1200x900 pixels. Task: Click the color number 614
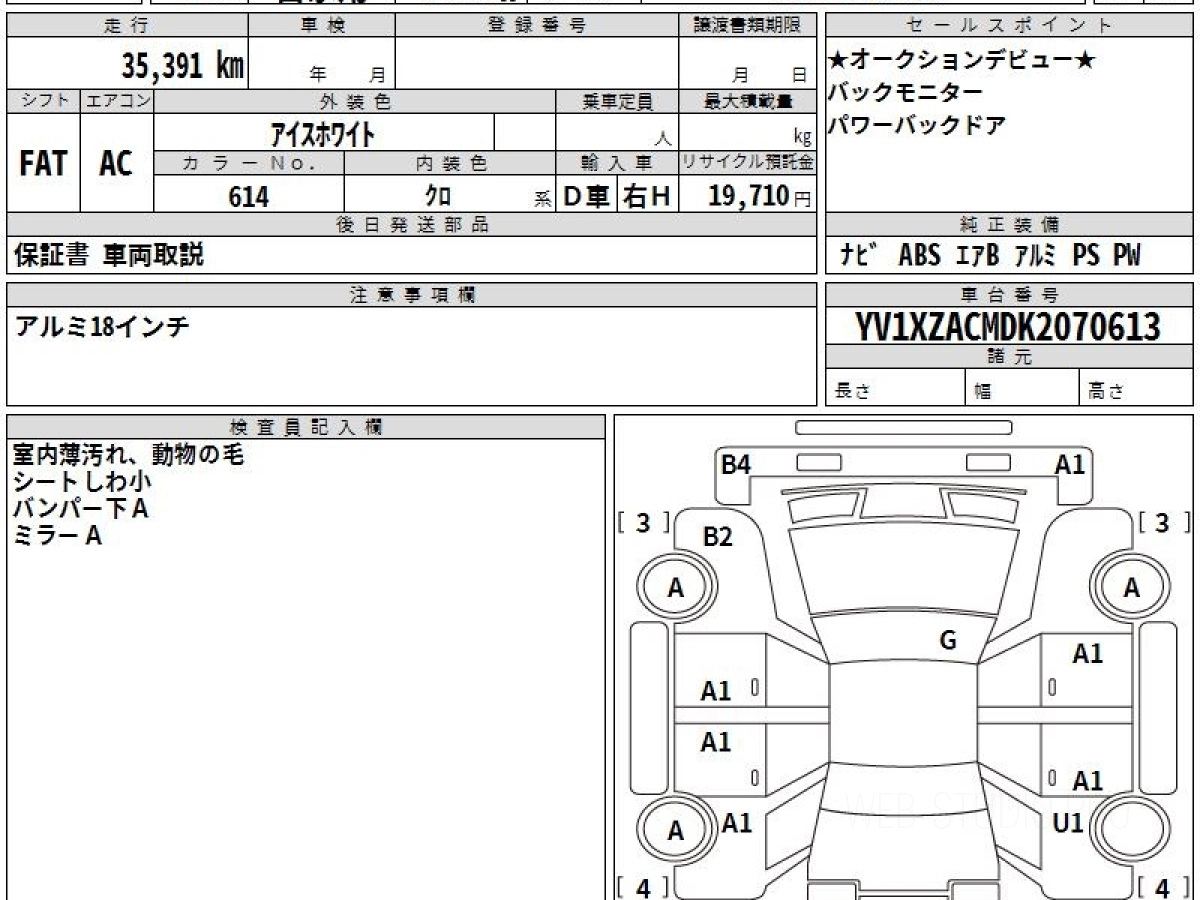click(248, 197)
